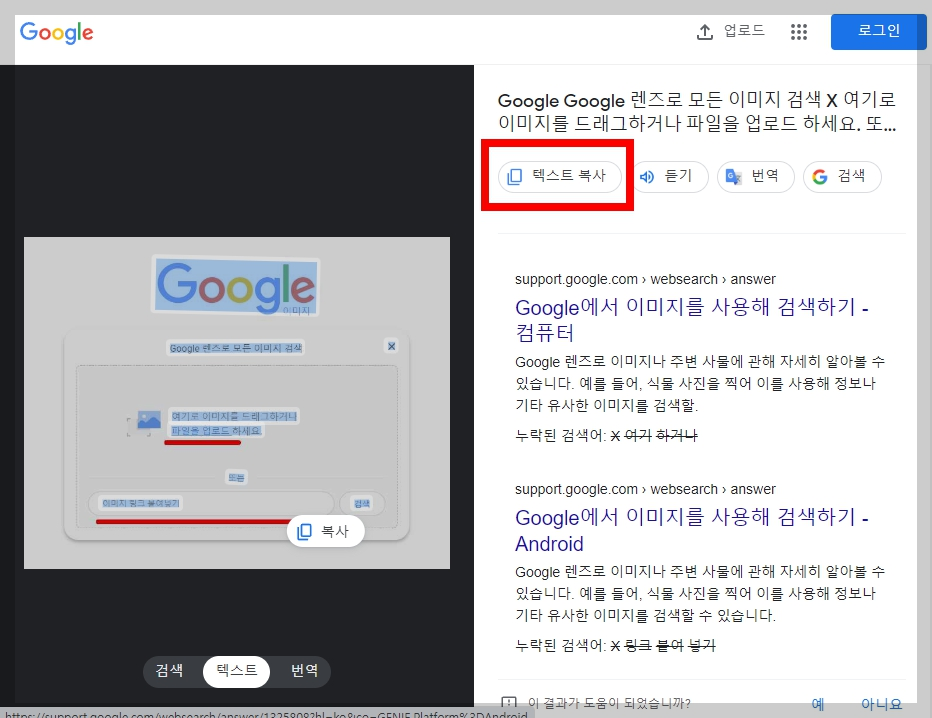Click the 검색 chip with Google G
Screen dimensions: 932x718
[x=842, y=177]
